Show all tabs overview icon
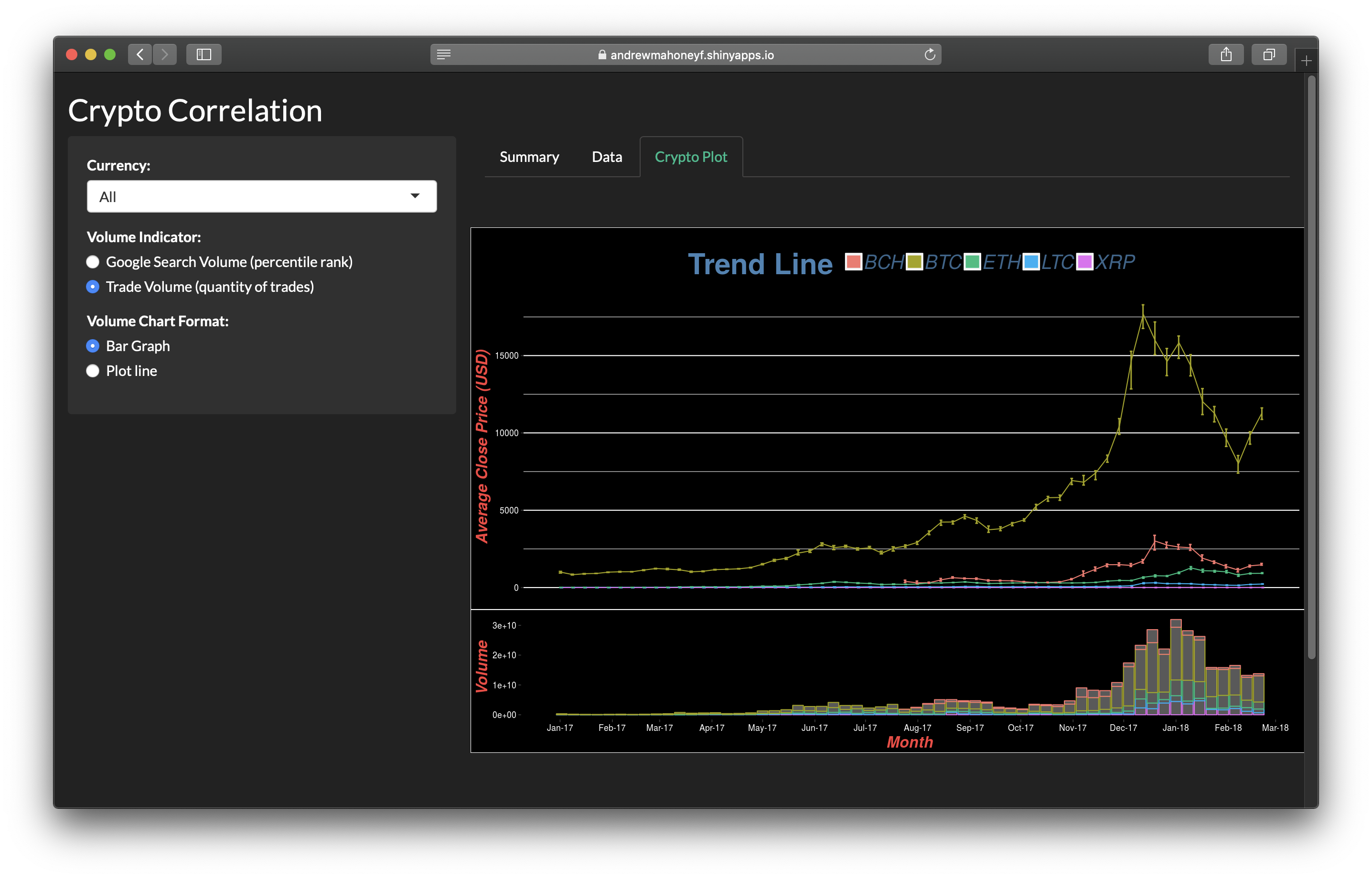 click(x=1269, y=55)
